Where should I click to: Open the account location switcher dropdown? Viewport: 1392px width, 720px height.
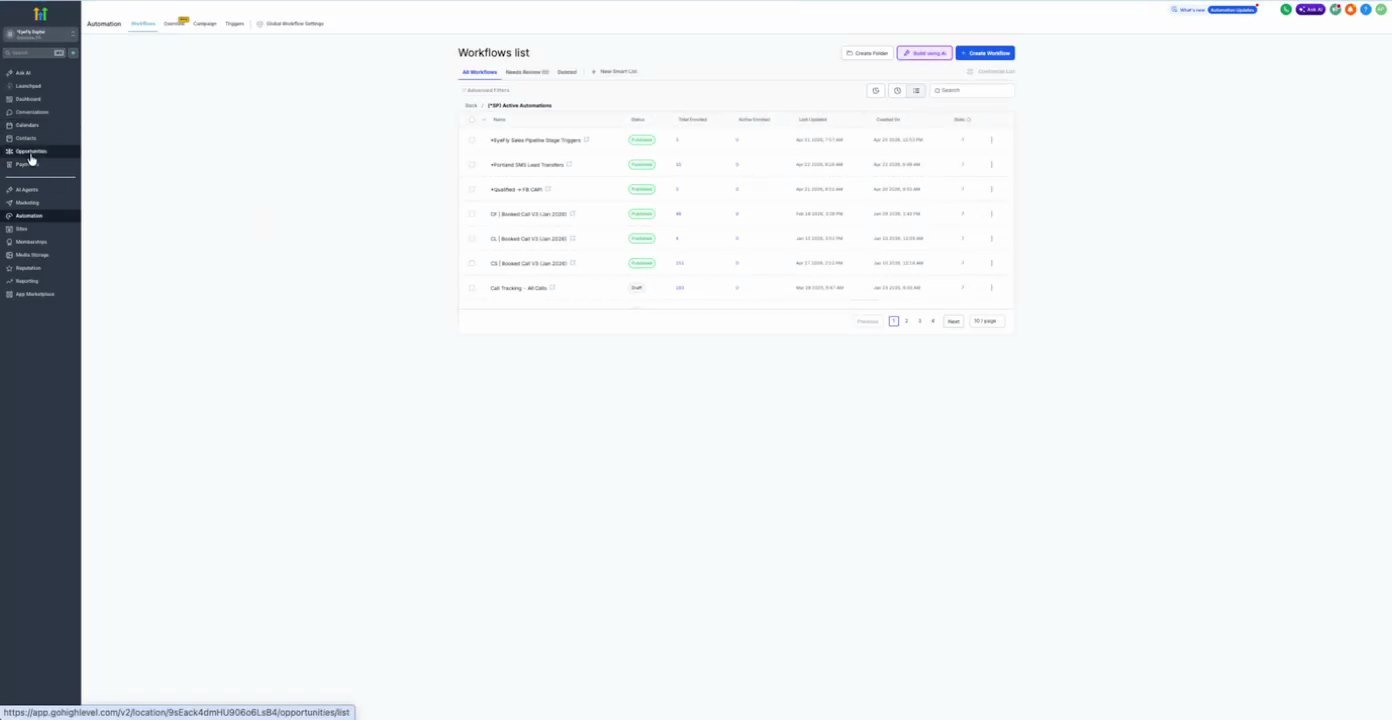click(40, 34)
